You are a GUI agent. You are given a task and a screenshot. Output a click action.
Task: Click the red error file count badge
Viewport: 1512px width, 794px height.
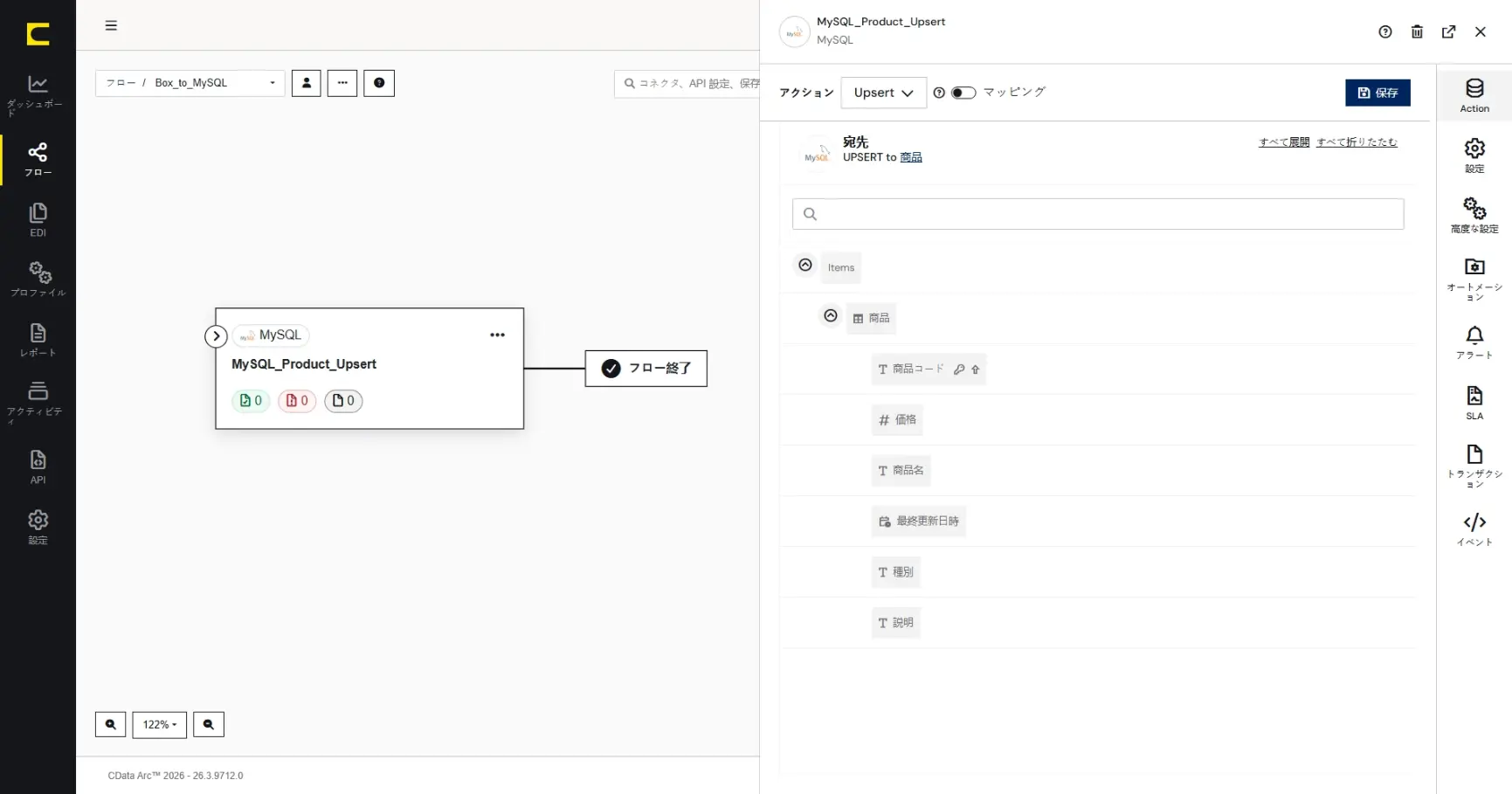297,401
